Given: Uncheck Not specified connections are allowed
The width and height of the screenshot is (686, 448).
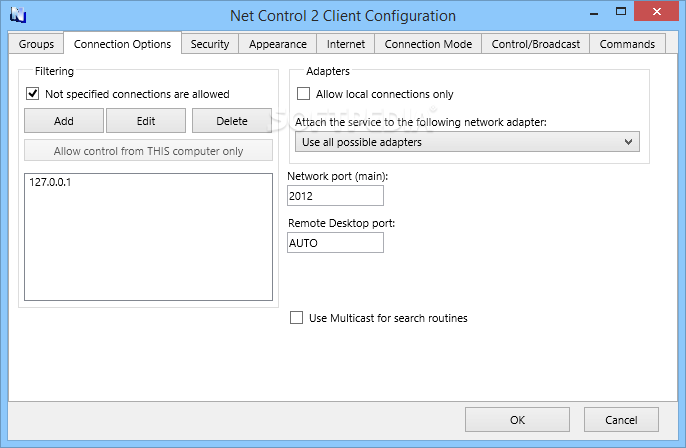Looking at the screenshot, I should (33, 94).
